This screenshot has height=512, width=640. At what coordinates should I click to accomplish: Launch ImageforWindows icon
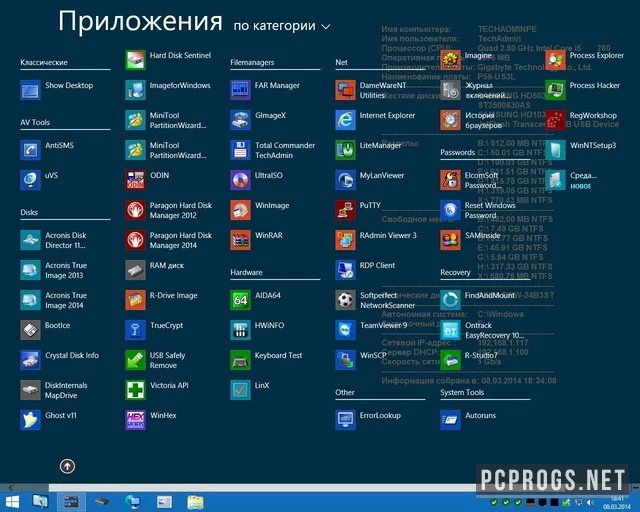(135, 90)
